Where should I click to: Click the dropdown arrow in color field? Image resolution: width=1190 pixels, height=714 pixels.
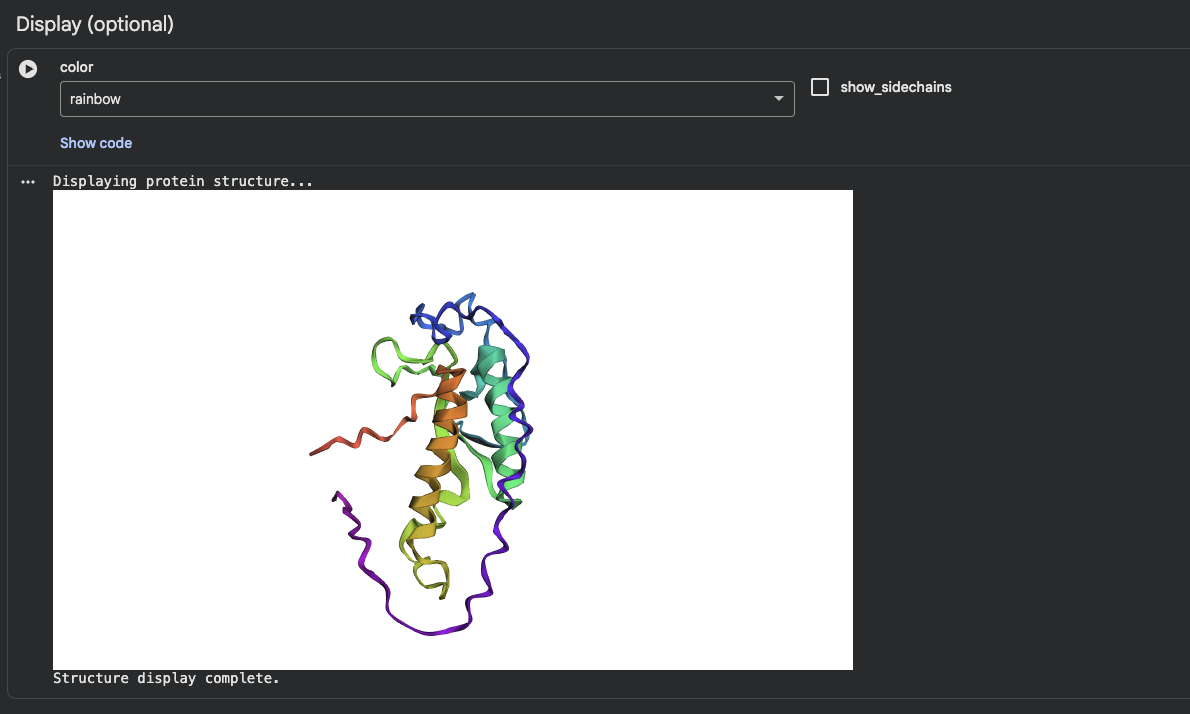pyautogui.click(x=778, y=99)
